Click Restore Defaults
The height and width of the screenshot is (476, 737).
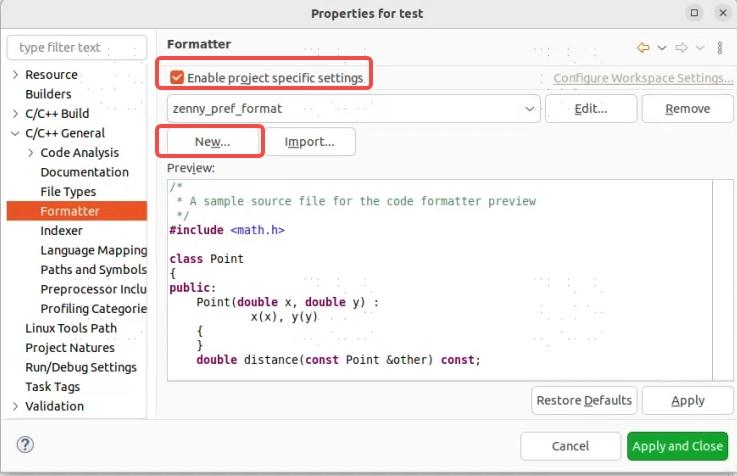pos(584,400)
